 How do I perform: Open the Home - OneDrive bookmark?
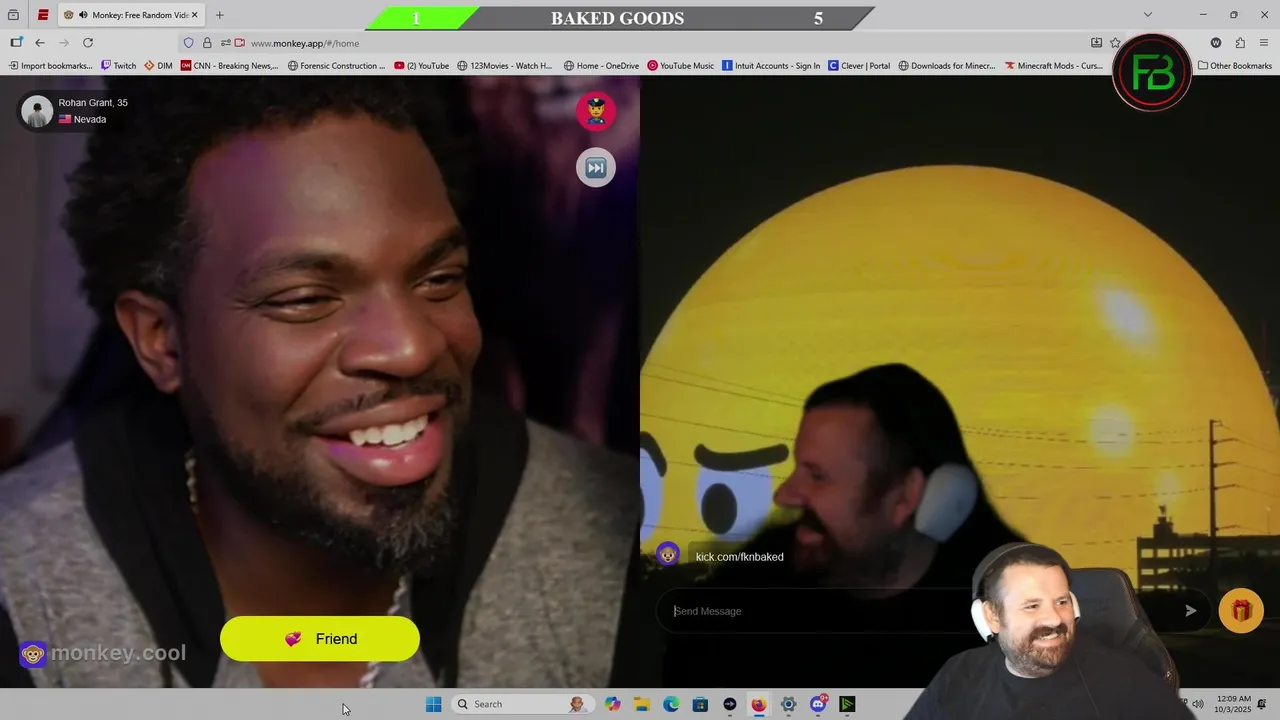point(601,66)
